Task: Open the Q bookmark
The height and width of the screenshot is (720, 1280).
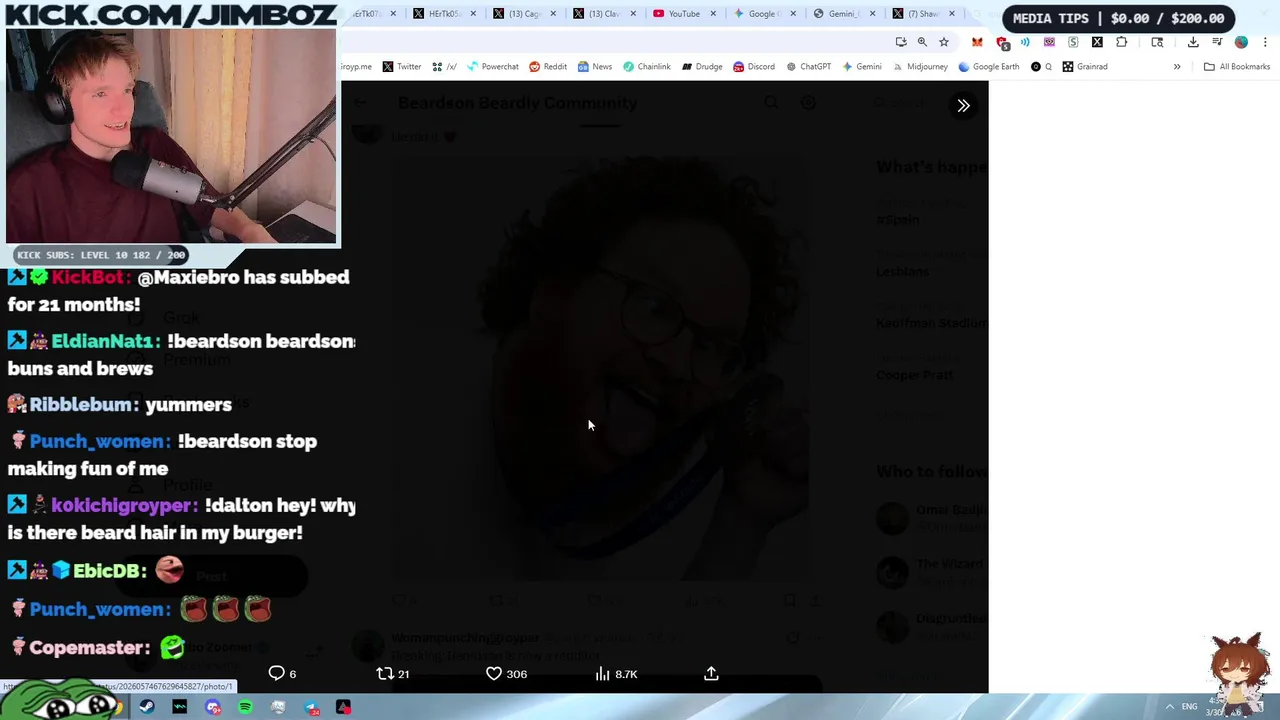Action: point(1042,67)
